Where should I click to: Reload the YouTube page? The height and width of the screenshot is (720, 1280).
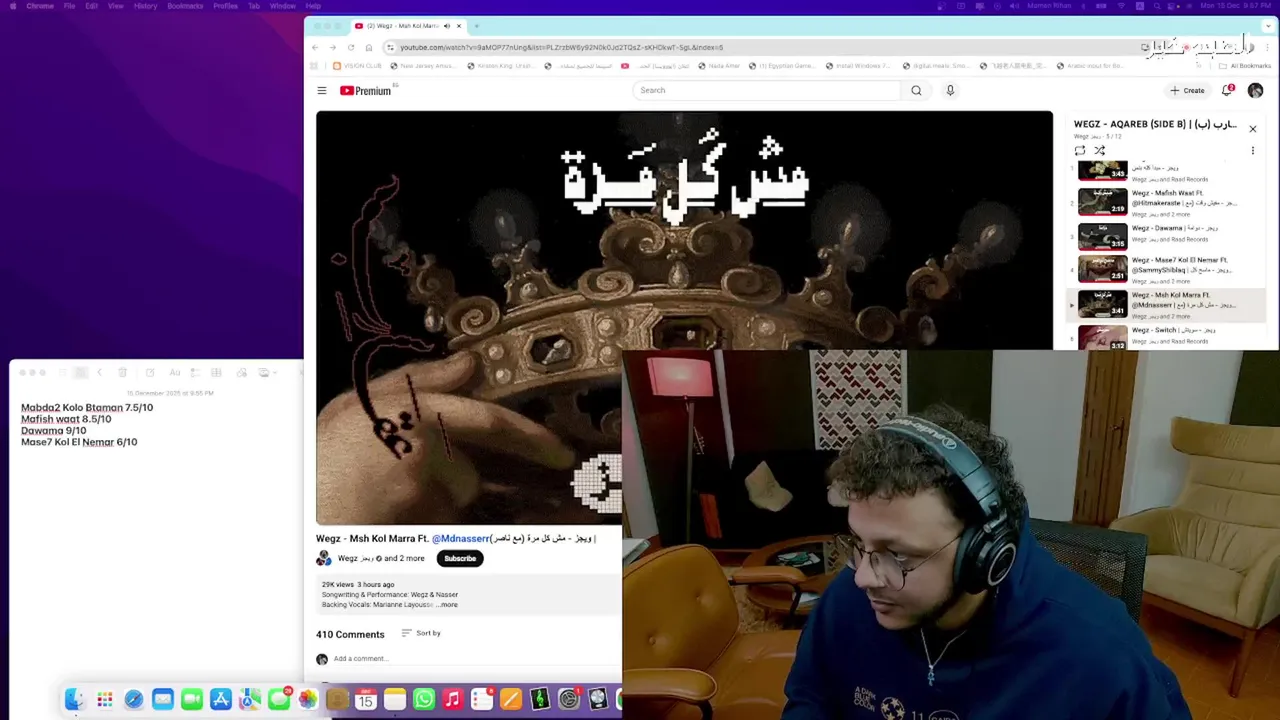(351, 47)
